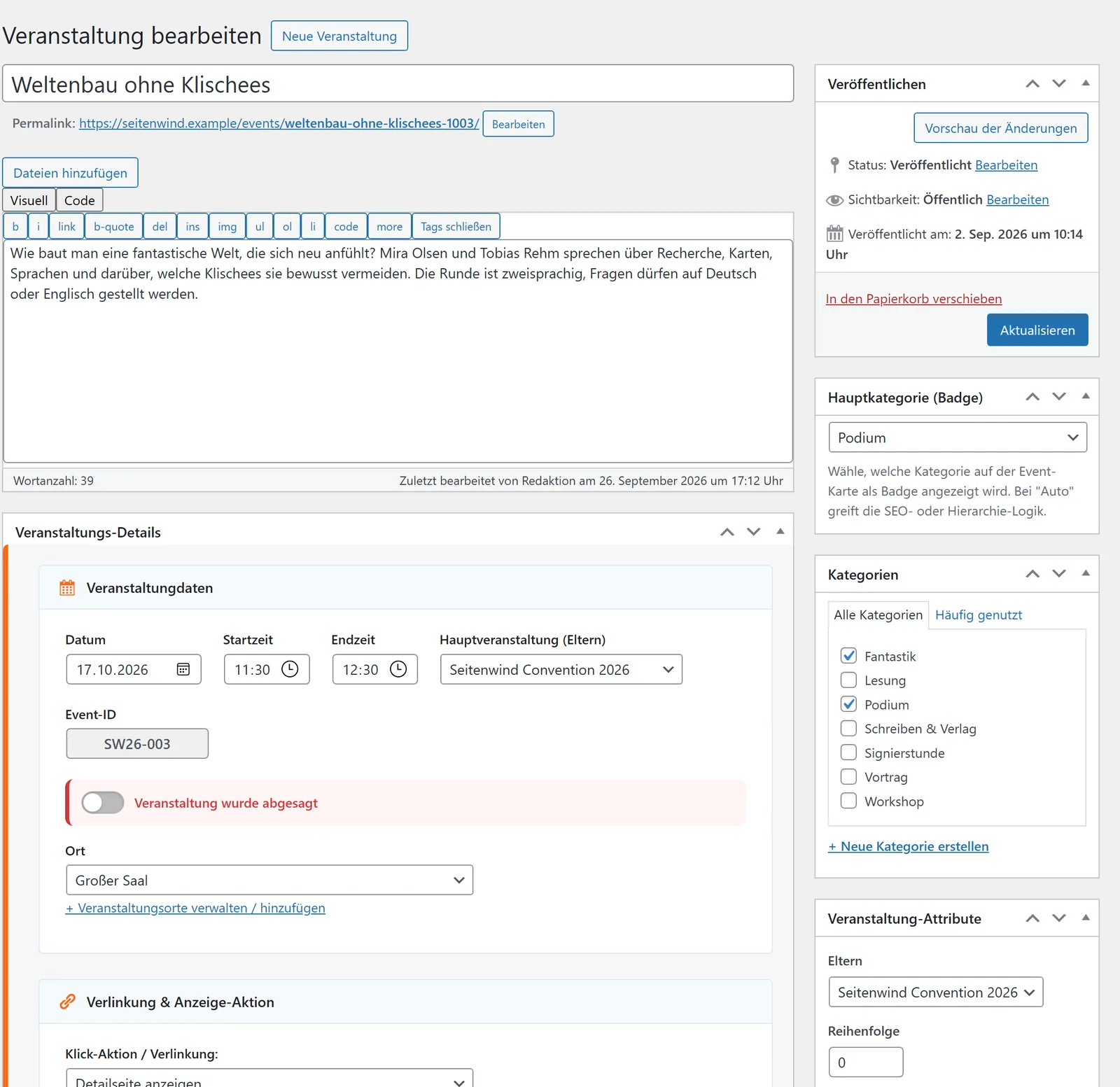This screenshot has height=1087, width=1120.
Task: Uncheck the Fantastik category
Action: pyautogui.click(x=848, y=656)
